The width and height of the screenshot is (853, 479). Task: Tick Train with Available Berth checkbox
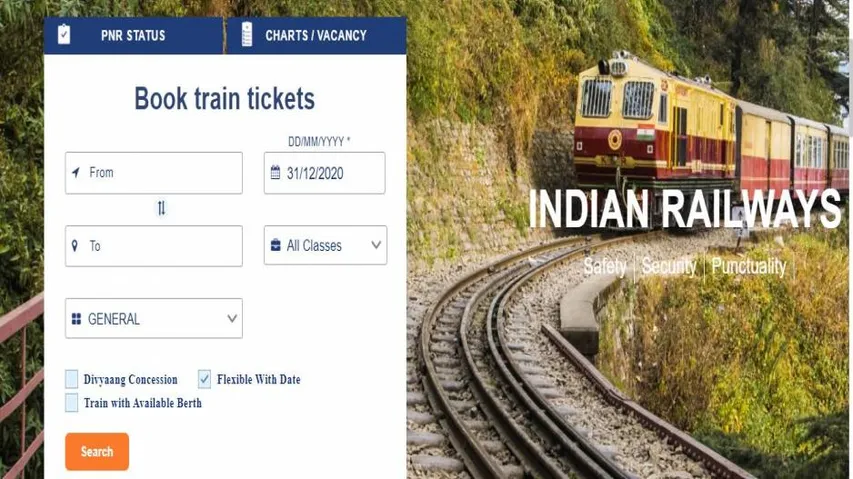pyautogui.click(x=71, y=403)
